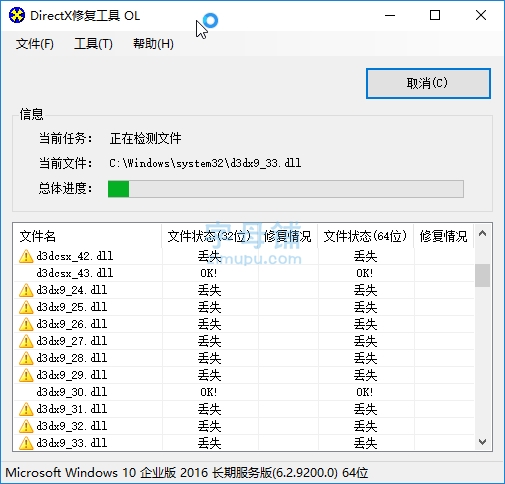Viewport: 505px width, 484px height.
Task: Click the last 修复情况 column header
Action: tap(443, 236)
